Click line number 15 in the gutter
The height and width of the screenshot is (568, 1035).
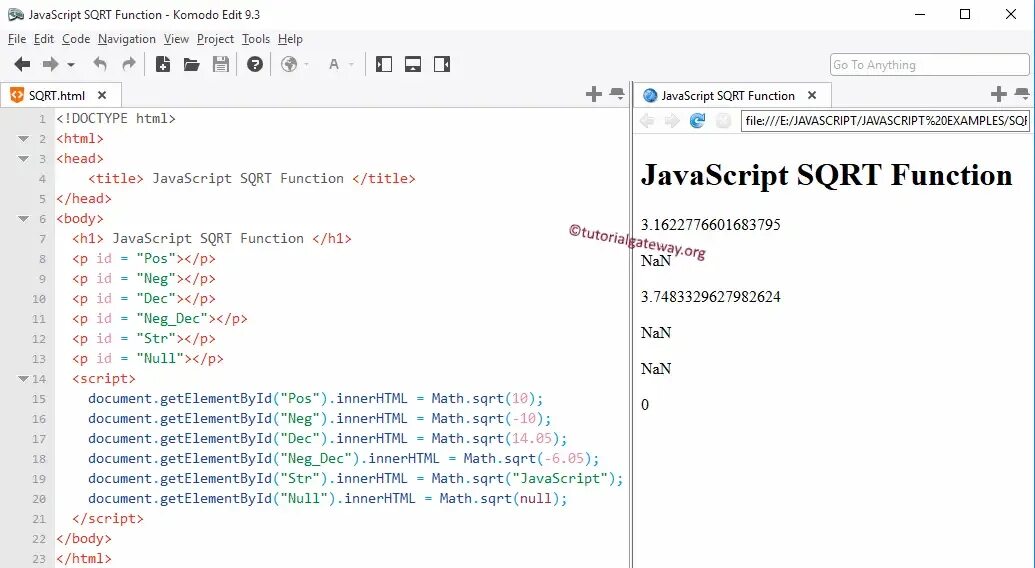coord(39,398)
